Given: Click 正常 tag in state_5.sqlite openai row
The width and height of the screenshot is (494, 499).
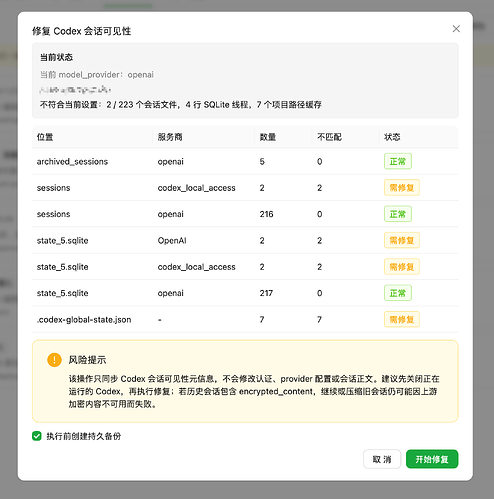Looking at the screenshot, I should [398, 293].
